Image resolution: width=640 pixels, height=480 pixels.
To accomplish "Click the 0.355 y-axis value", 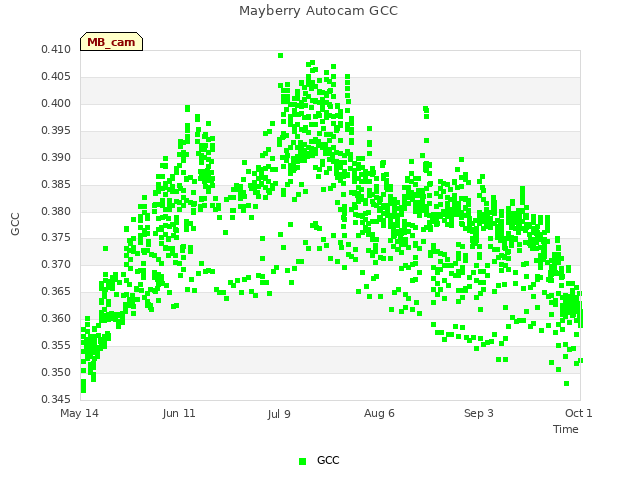I will click(56, 345).
